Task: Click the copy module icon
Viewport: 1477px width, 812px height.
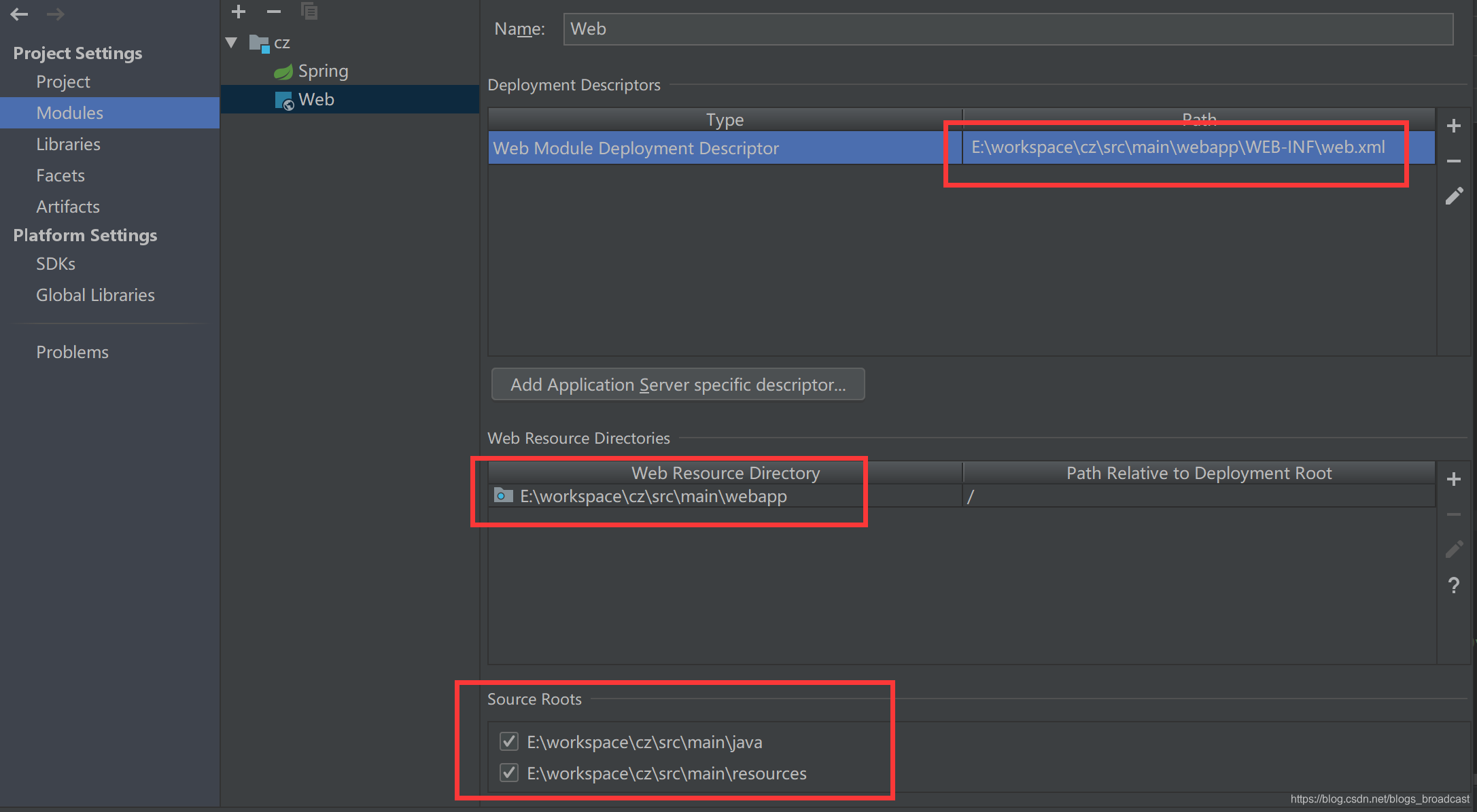Action: click(x=309, y=12)
